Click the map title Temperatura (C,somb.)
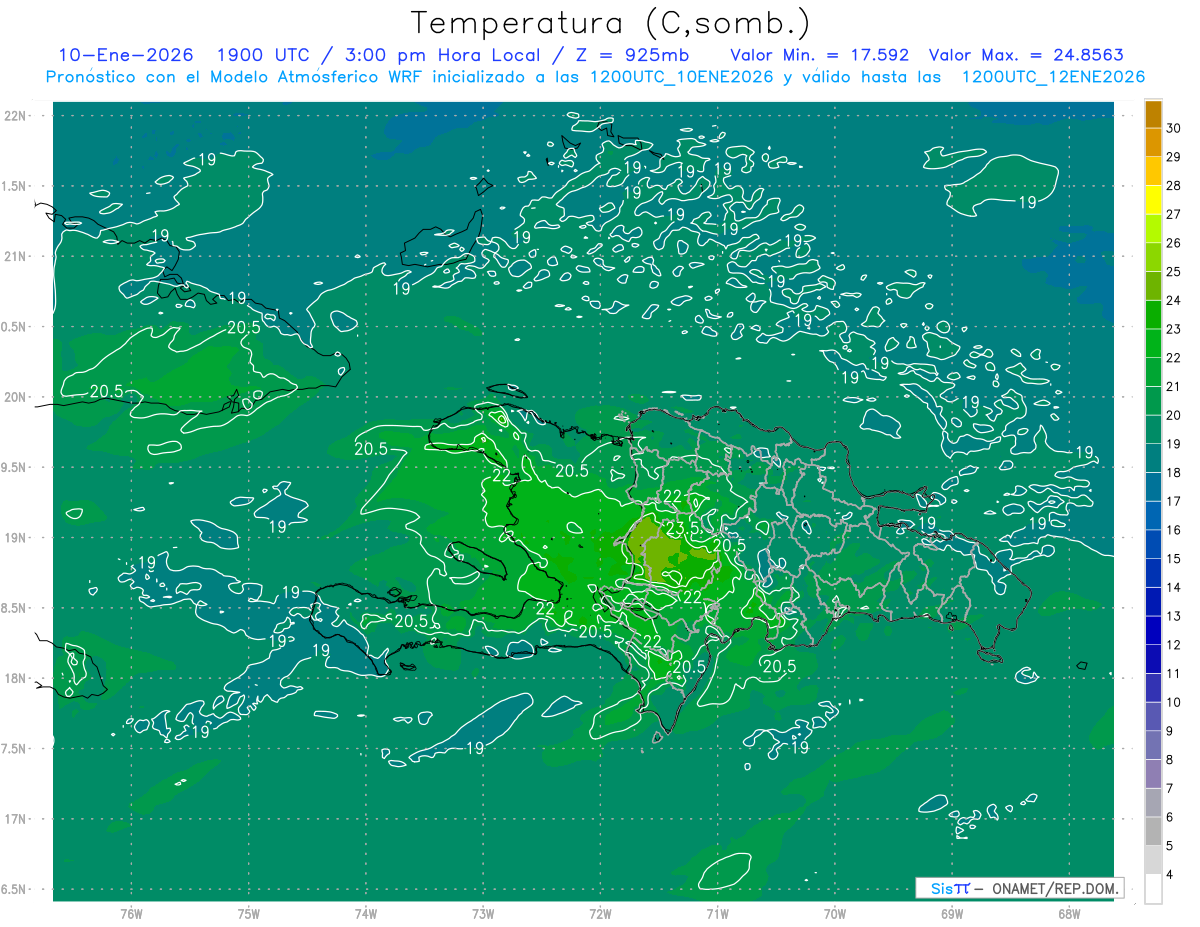The width and height of the screenshot is (1200, 927). pyautogui.click(x=611, y=22)
